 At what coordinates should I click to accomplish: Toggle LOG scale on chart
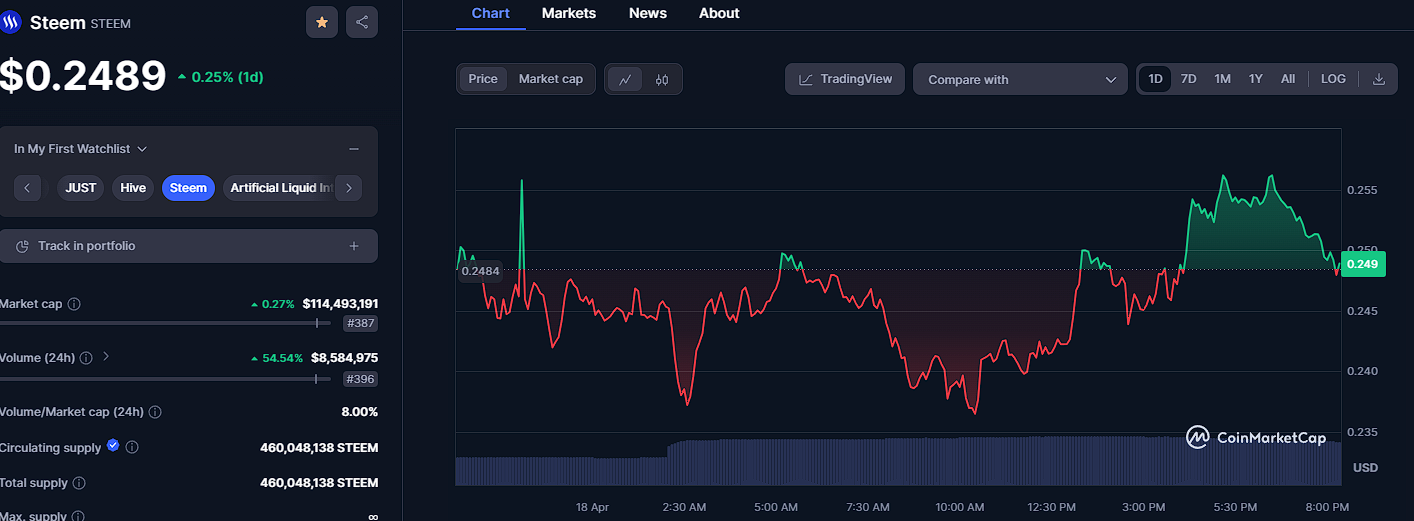1333,79
